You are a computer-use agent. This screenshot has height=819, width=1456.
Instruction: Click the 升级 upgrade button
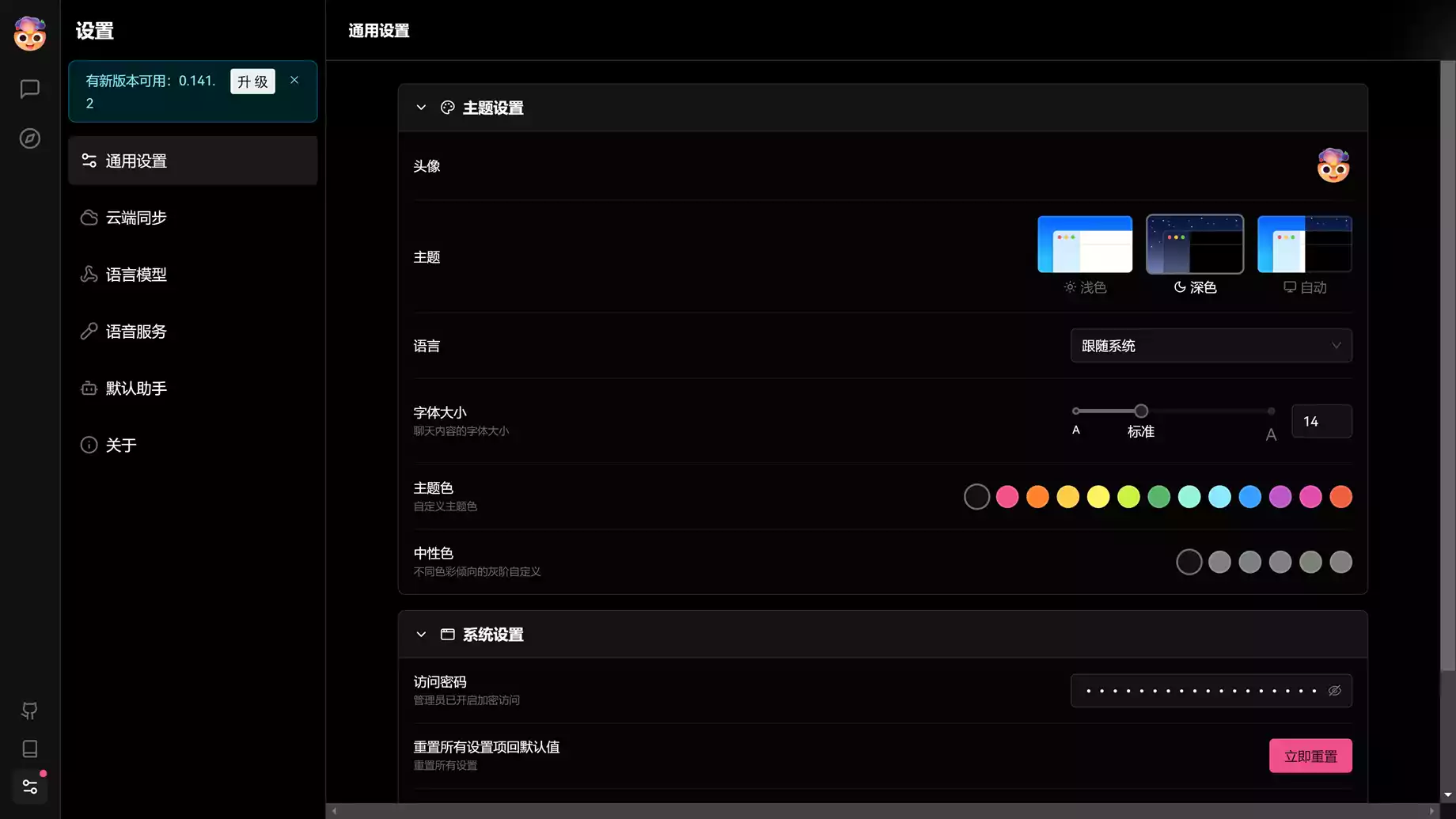[252, 82]
